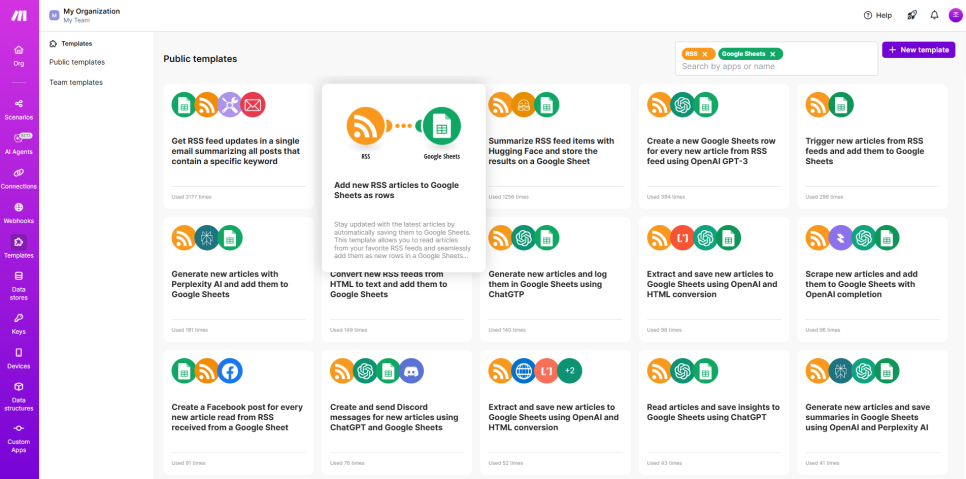Open Data stores in the sidebar
The height and width of the screenshot is (479, 966).
pyautogui.click(x=19, y=286)
